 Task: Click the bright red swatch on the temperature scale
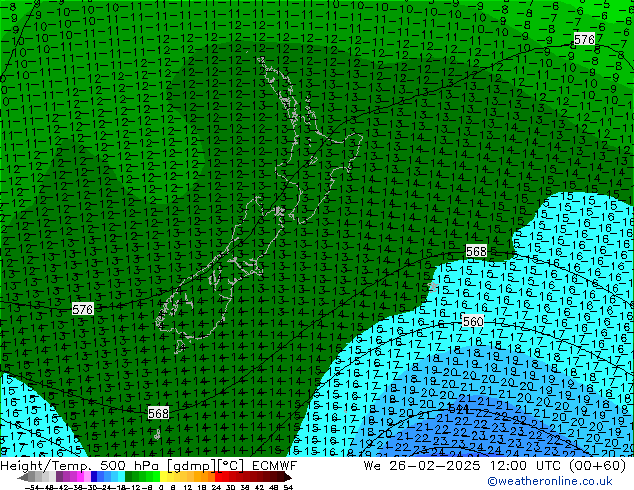tap(218, 477)
